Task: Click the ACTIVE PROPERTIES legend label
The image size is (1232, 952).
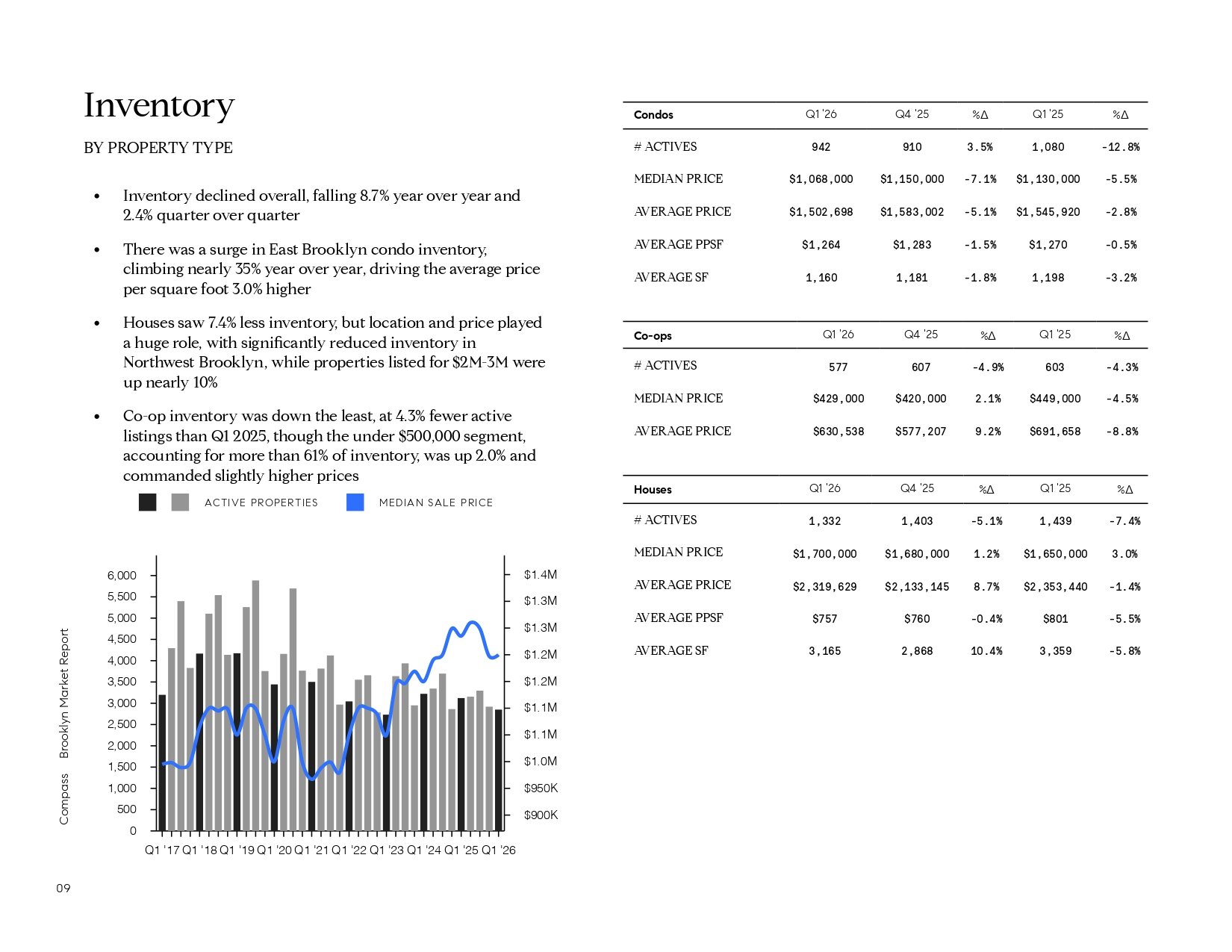Action: click(x=261, y=503)
